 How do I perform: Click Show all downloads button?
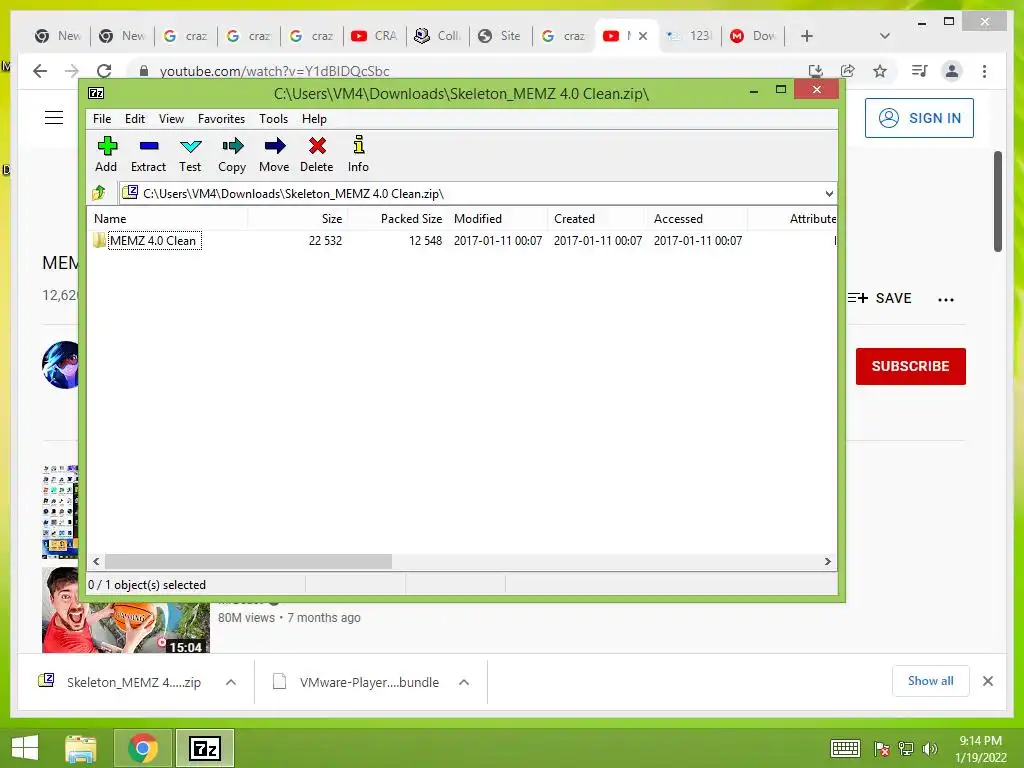click(931, 681)
